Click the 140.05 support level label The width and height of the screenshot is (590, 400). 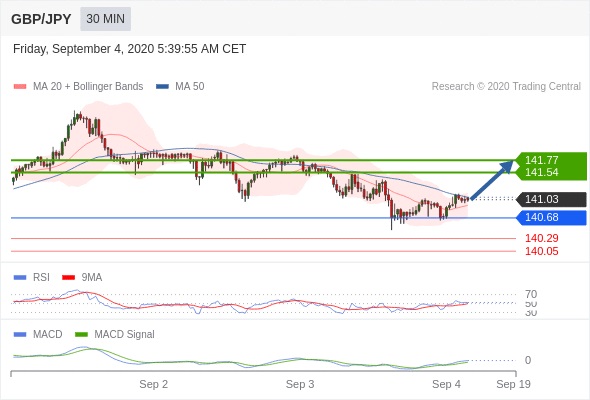pos(541,251)
